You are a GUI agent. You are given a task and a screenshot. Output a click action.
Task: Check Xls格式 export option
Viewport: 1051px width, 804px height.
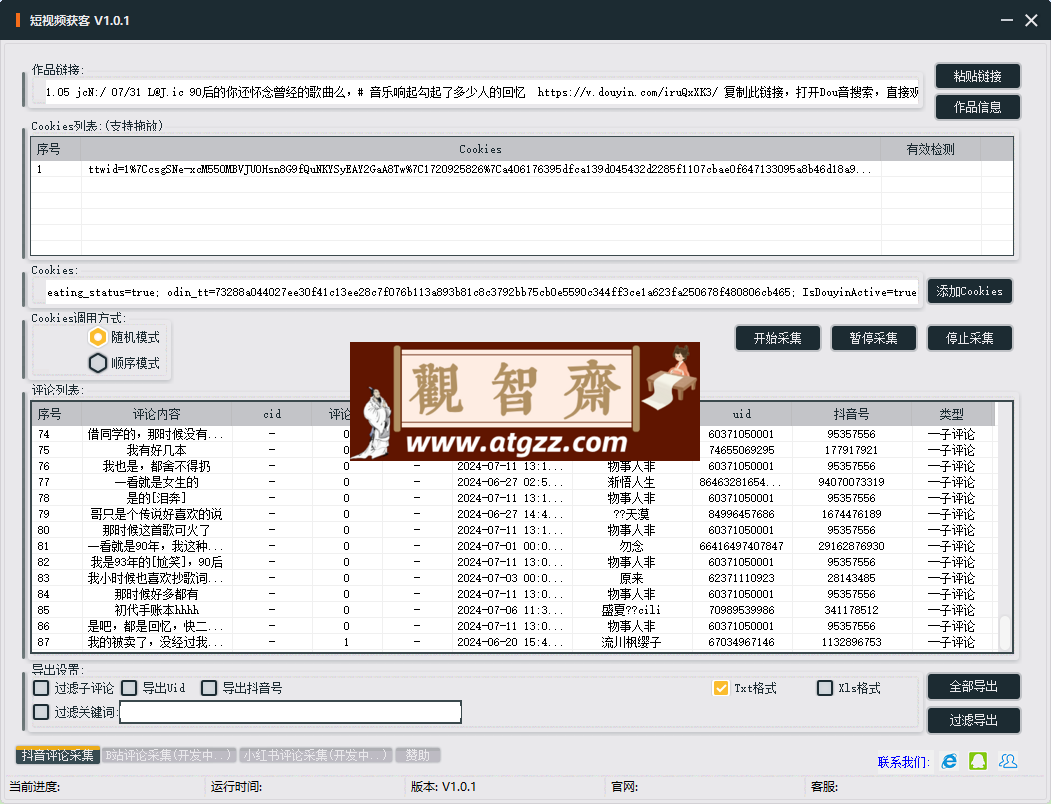click(825, 688)
